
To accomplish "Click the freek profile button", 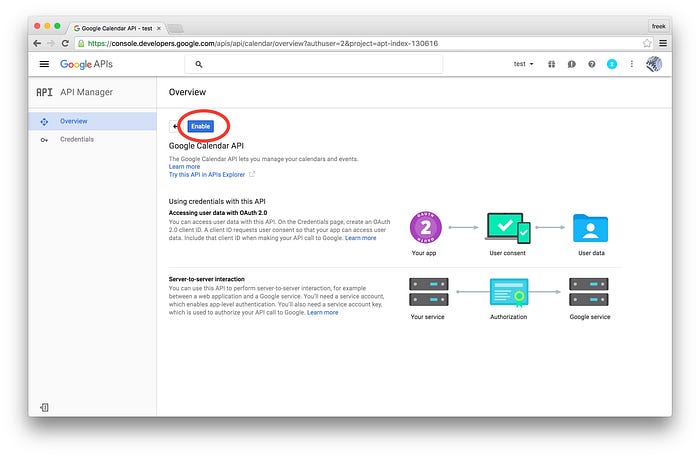I will tap(658, 26).
